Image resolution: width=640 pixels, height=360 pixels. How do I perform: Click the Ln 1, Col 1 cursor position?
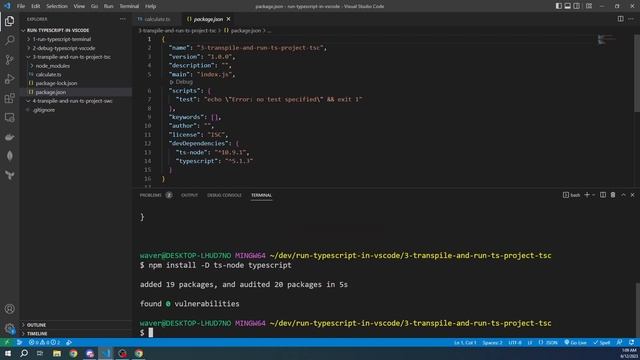pos(465,342)
